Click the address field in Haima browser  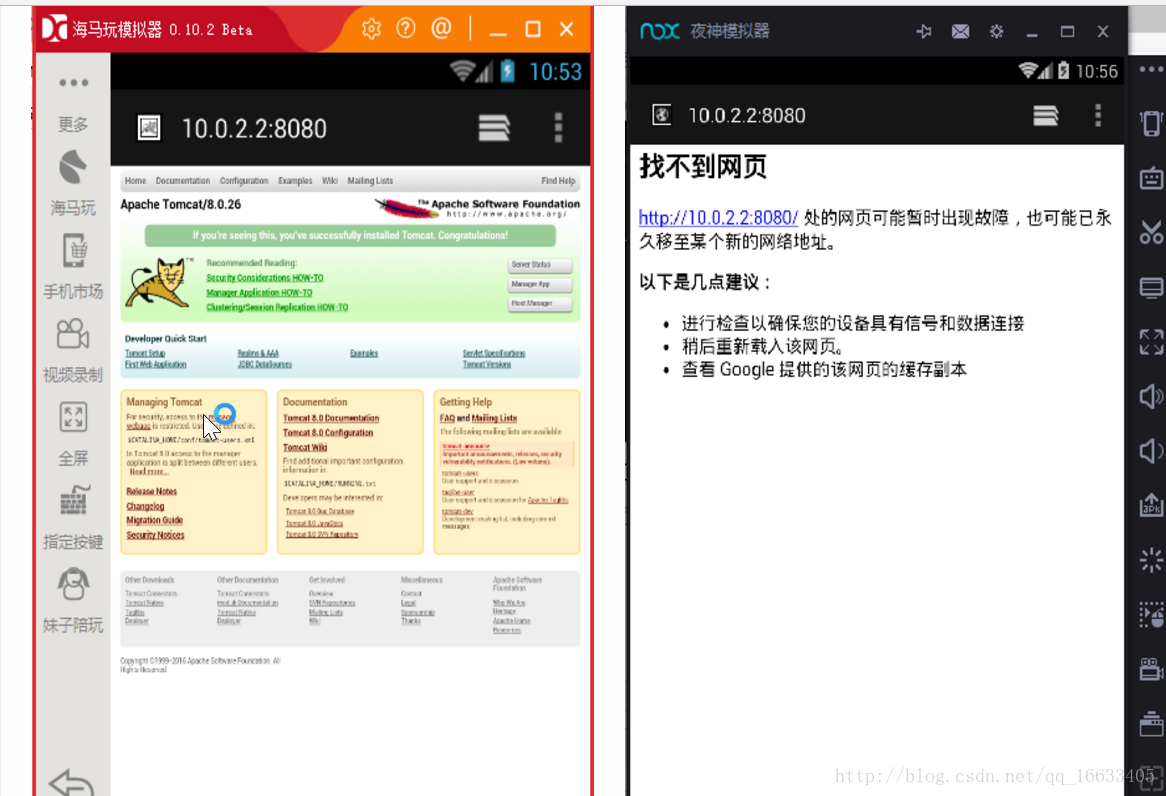click(x=254, y=129)
